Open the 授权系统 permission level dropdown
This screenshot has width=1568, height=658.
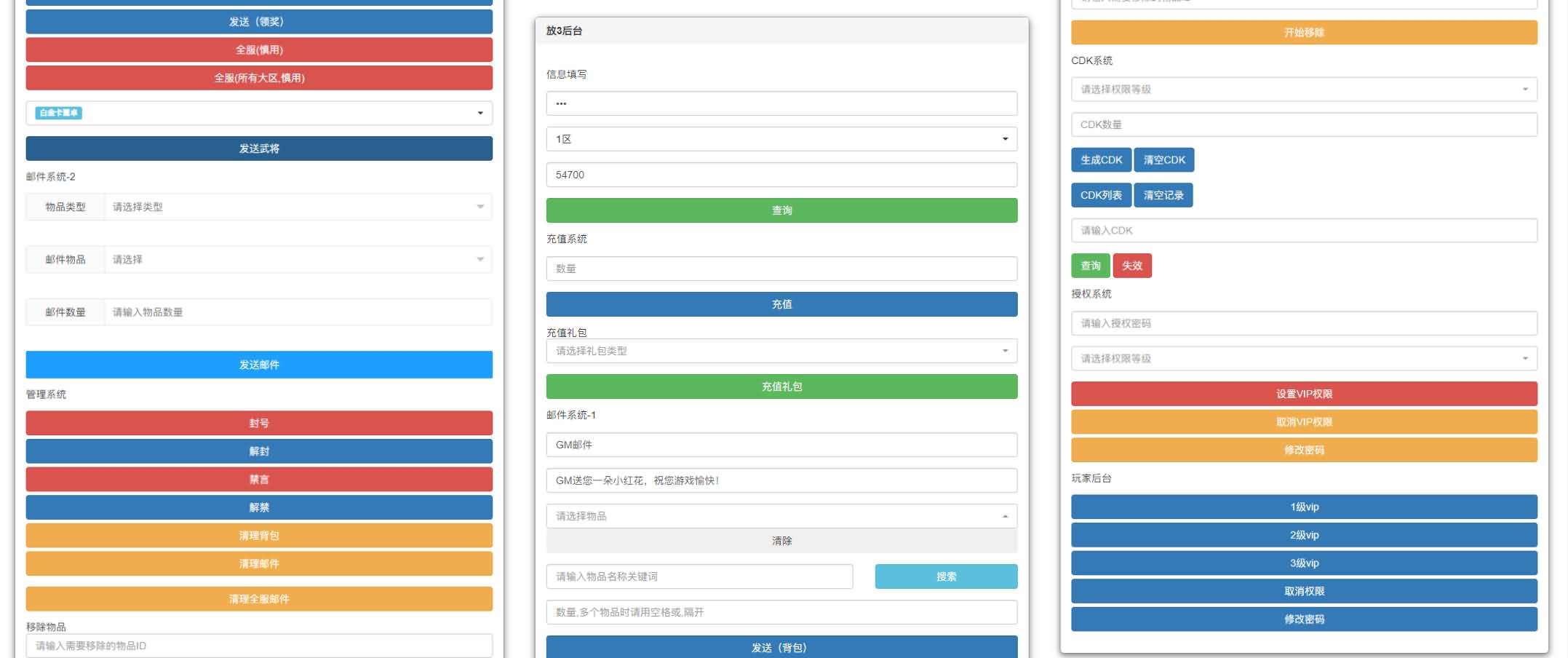(x=1303, y=358)
